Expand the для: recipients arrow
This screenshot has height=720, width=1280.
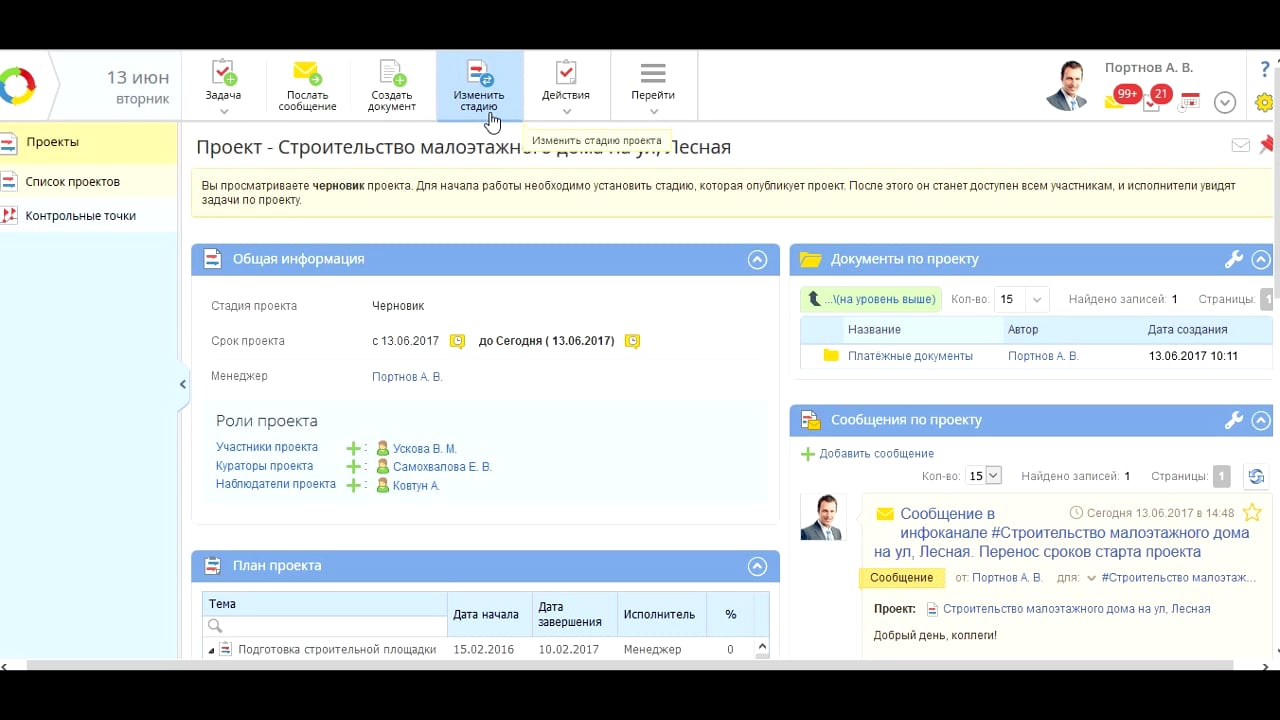[x=1091, y=578]
